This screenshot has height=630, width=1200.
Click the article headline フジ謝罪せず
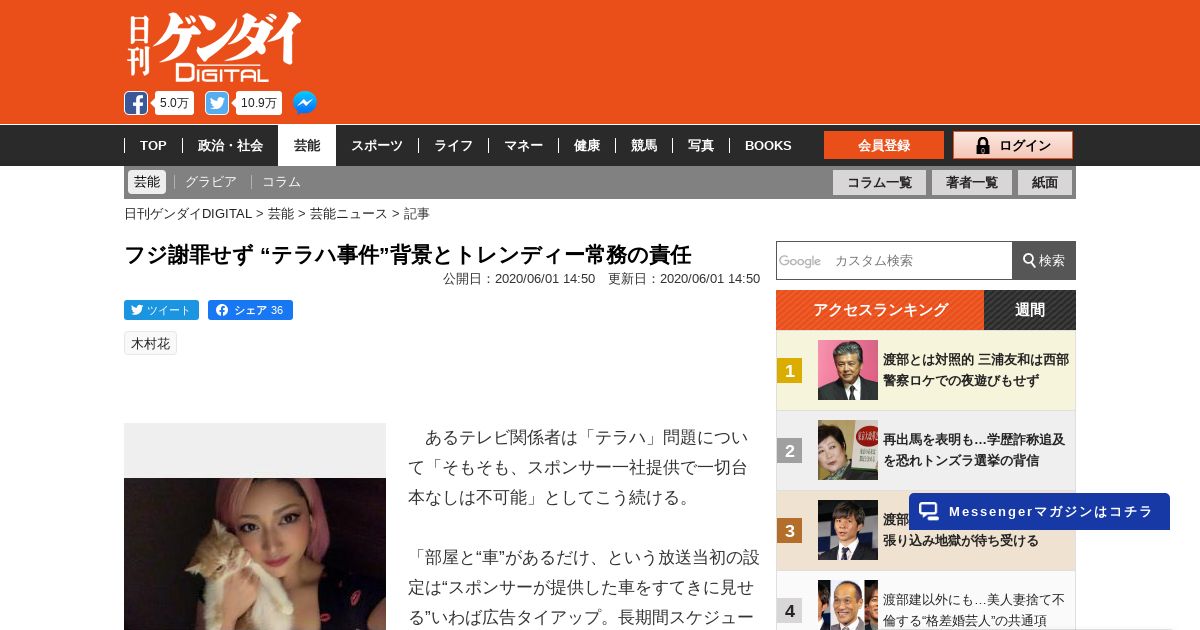[x=407, y=254]
